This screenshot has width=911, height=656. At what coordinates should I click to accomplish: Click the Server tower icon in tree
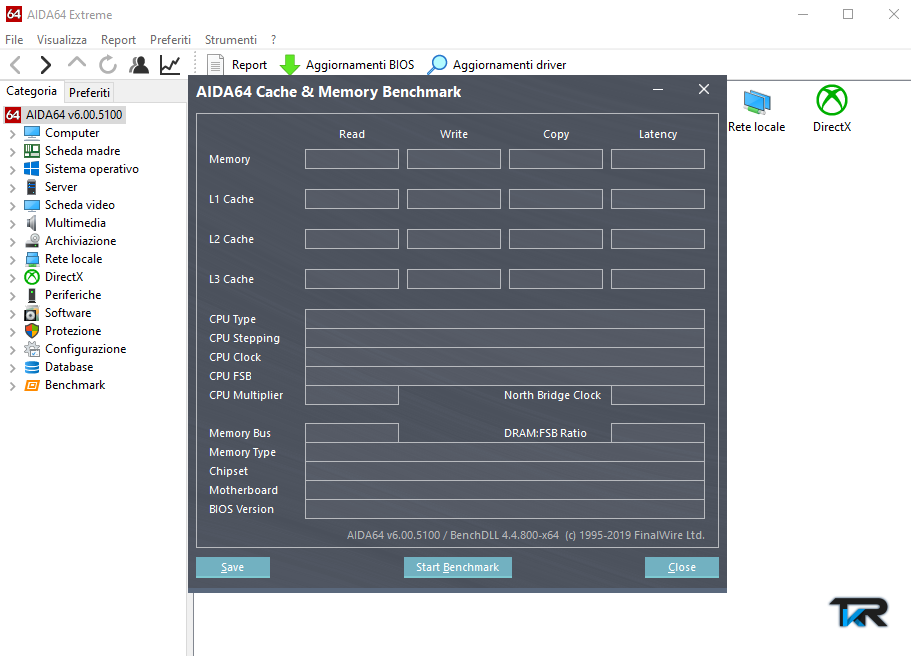32,187
